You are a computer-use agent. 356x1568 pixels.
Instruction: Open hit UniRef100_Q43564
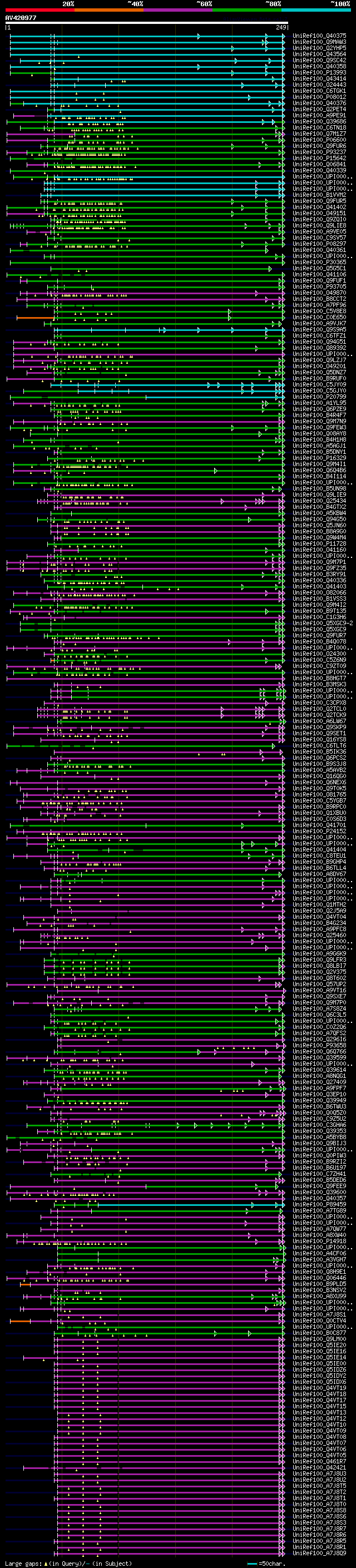tap(319, 54)
